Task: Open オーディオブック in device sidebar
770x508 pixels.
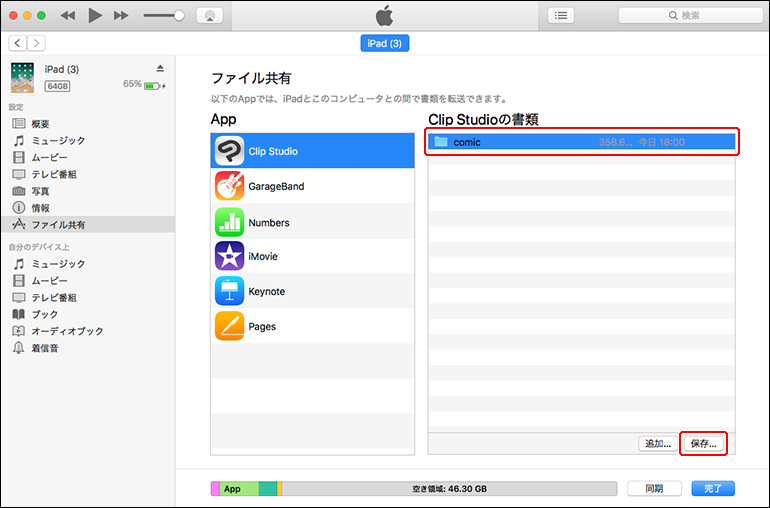Action: [x=87, y=331]
